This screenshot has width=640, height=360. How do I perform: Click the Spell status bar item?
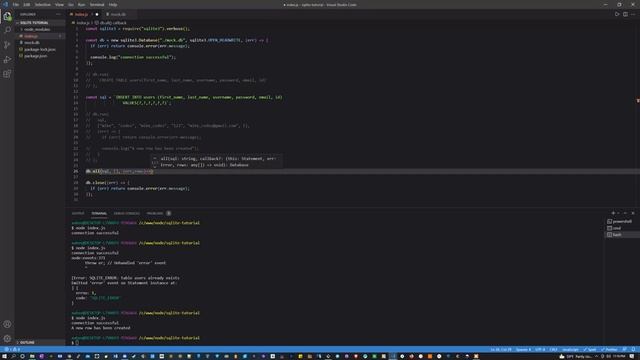click(590, 349)
